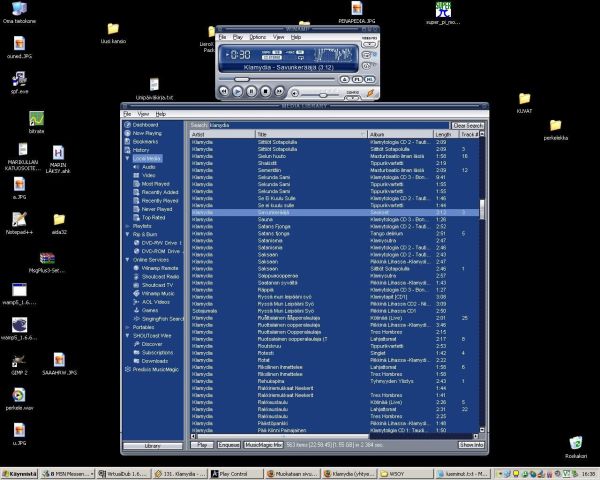Click the Enqueue button below the tracklist
600x480 pixels.
(228, 444)
